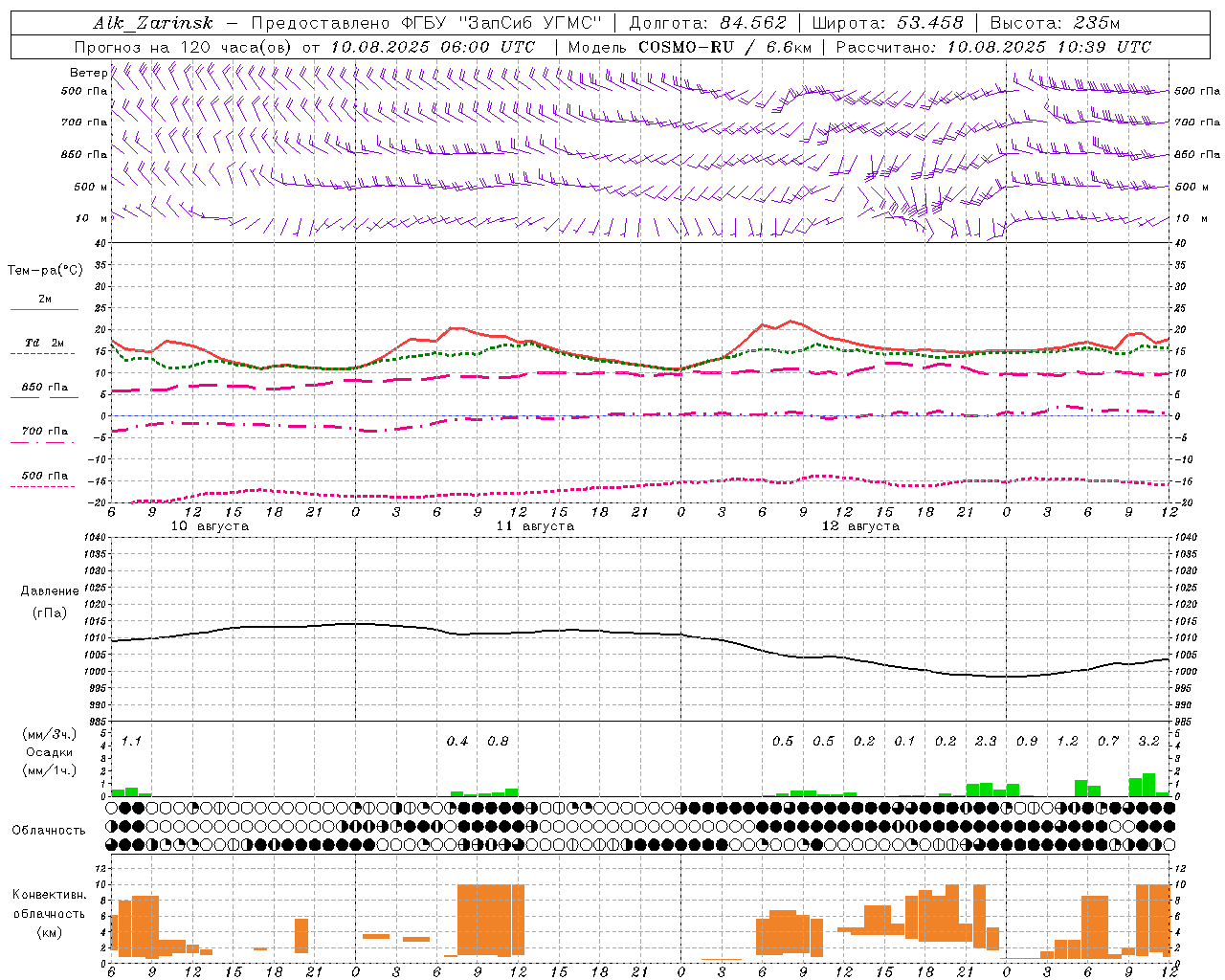
Task: Click the 'Модель COSMO-RU / 6.6км' label
Action: (689, 47)
